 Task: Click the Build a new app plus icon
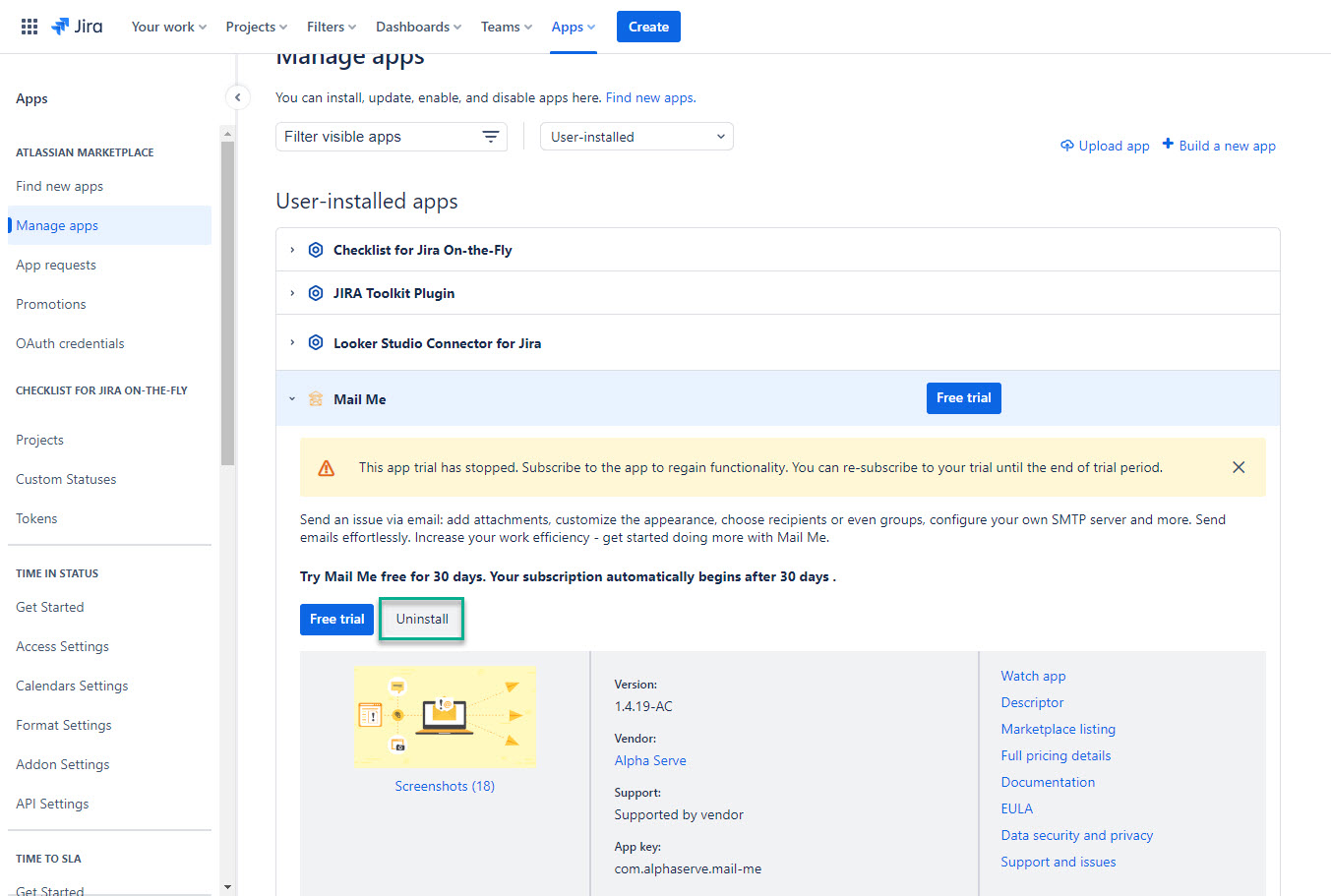click(x=1168, y=145)
